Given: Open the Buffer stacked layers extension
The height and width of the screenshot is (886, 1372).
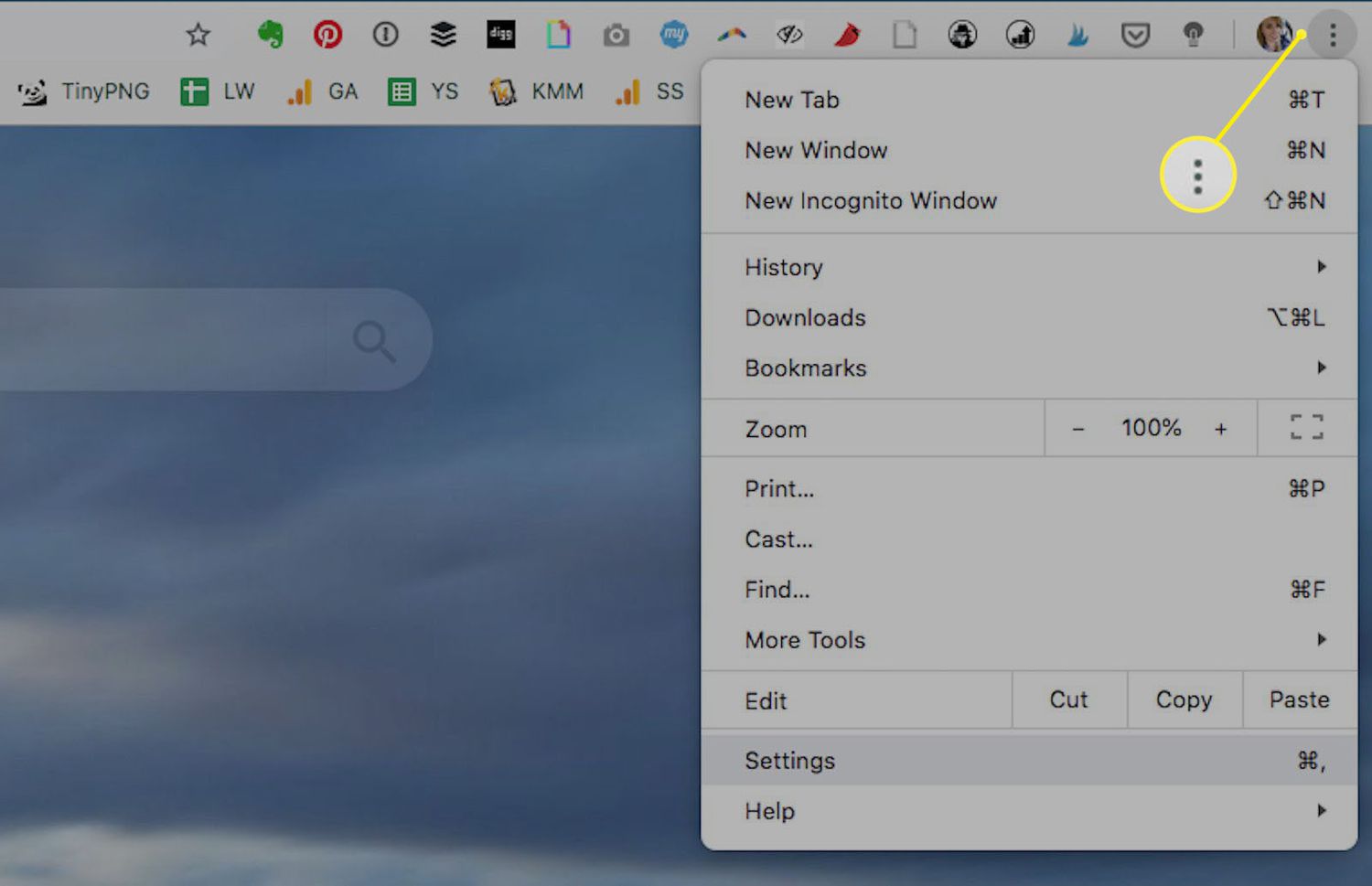Looking at the screenshot, I should 443,35.
